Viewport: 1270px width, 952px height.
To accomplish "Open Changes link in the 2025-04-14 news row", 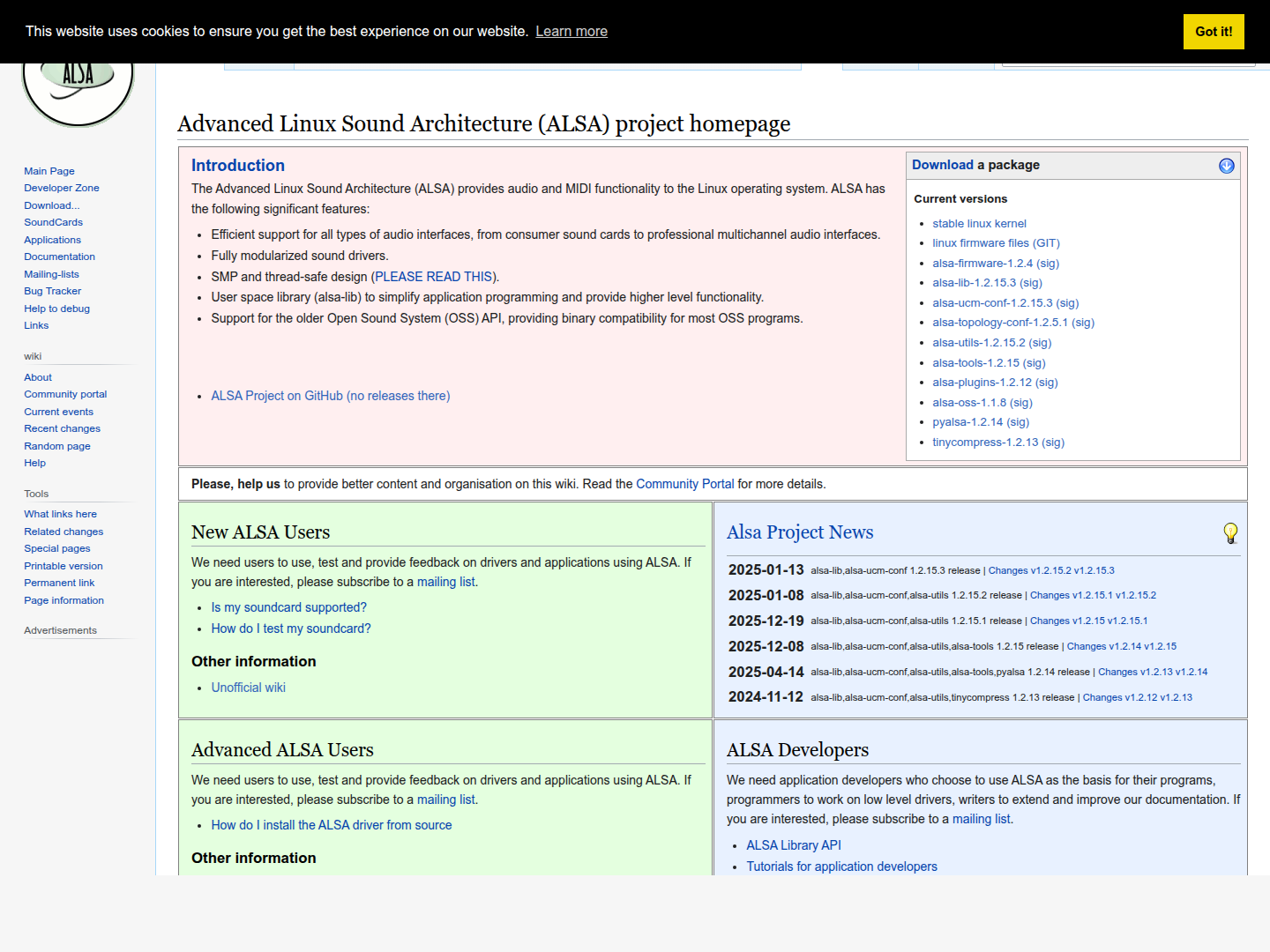I will tap(1153, 672).
